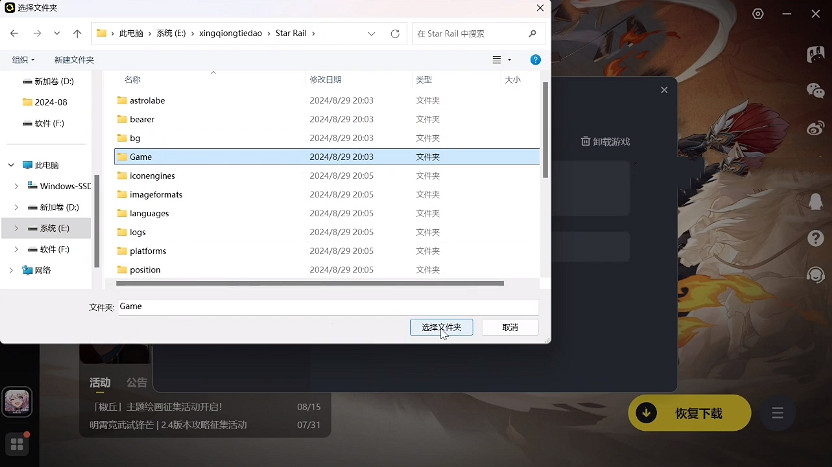Open the WeChat icon in launcher sidebar
The width and height of the screenshot is (832, 467).
pyautogui.click(x=815, y=90)
